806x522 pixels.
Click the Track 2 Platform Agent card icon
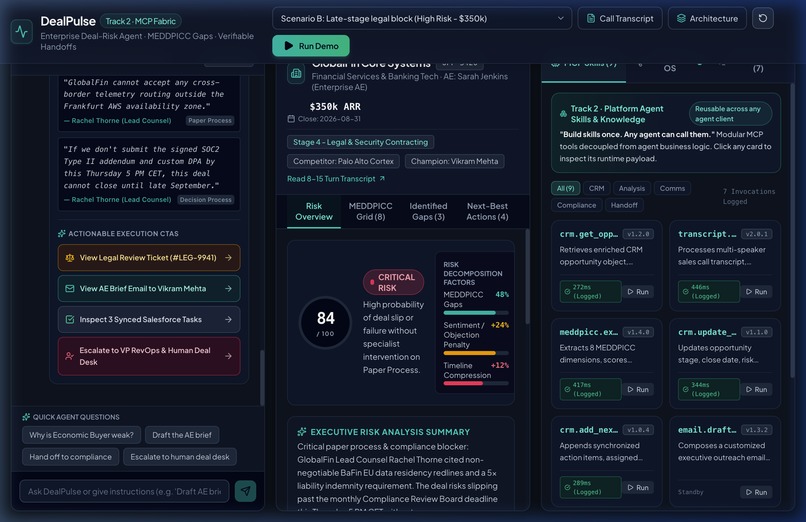point(563,114)
